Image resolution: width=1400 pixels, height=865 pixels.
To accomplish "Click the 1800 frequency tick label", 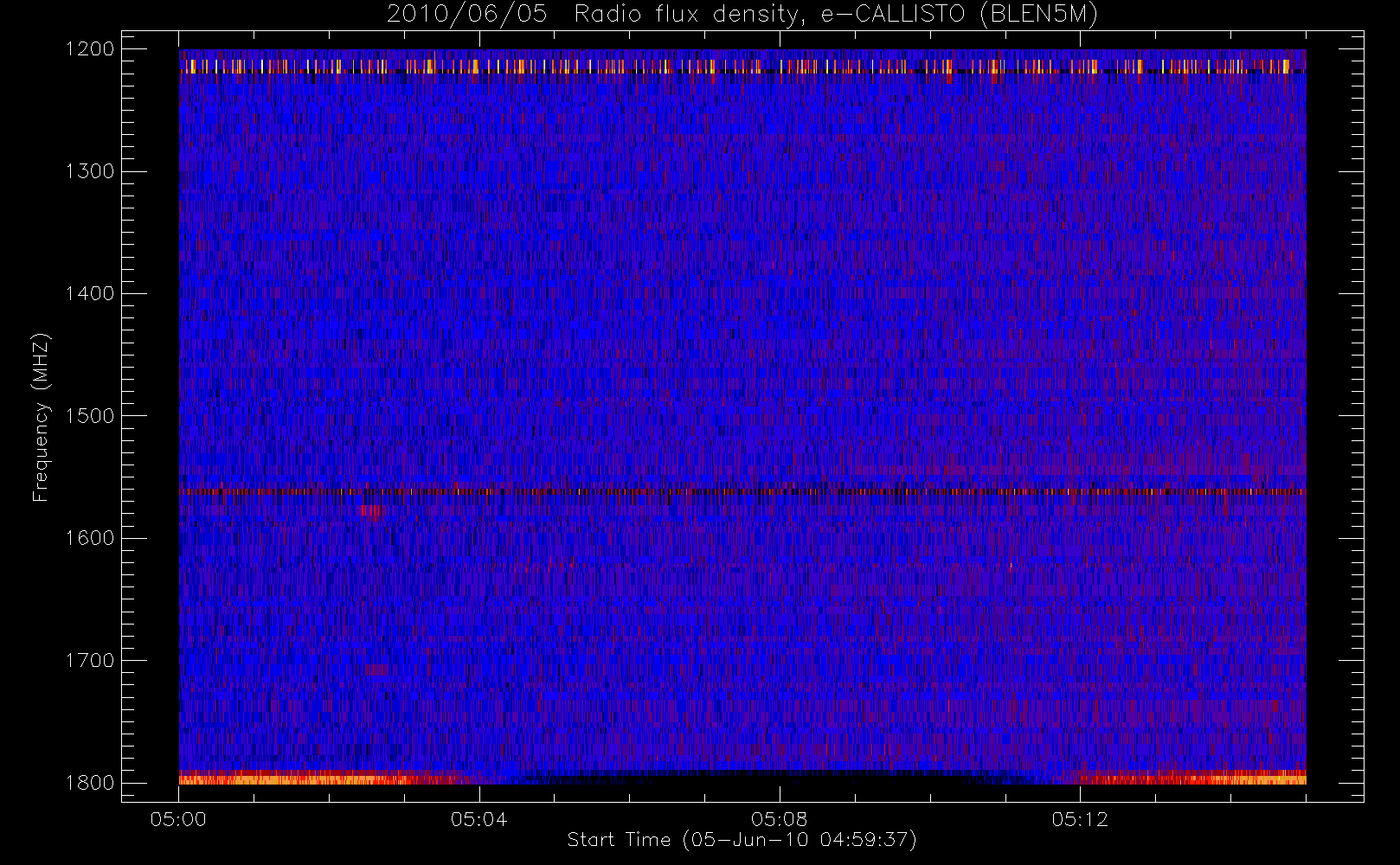I will (91, 783).
